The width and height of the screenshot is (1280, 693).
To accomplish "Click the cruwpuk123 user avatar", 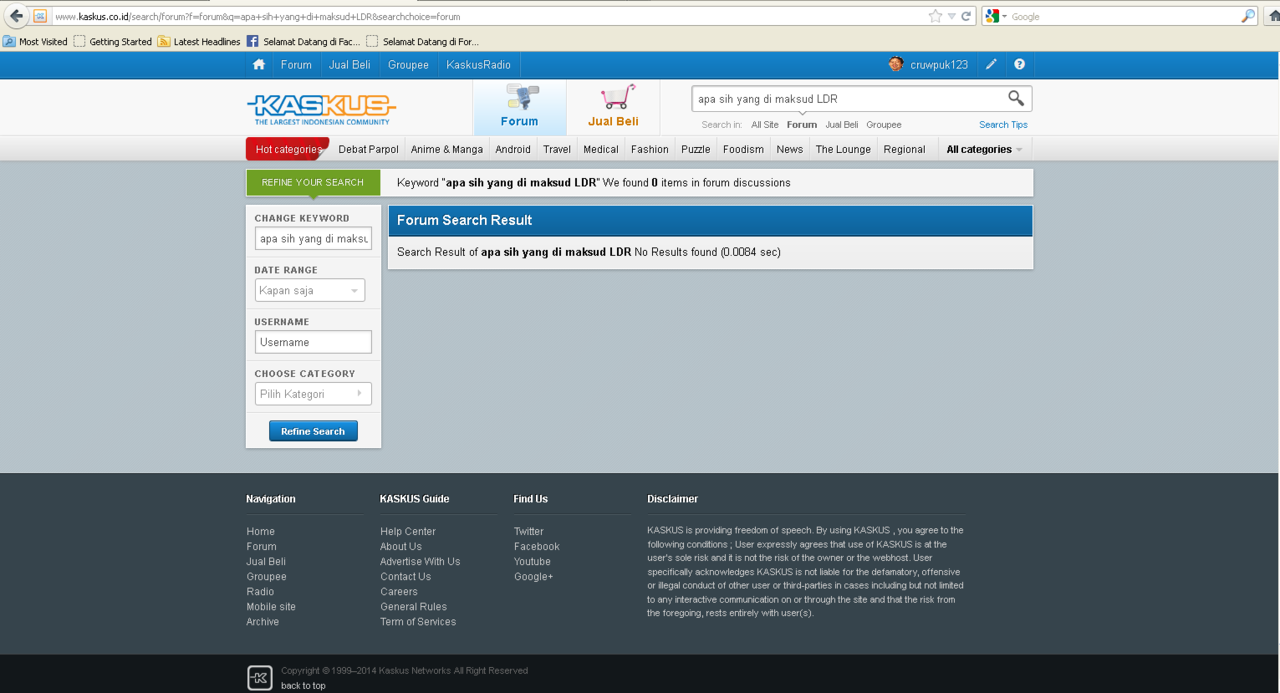I will point(896,64).
